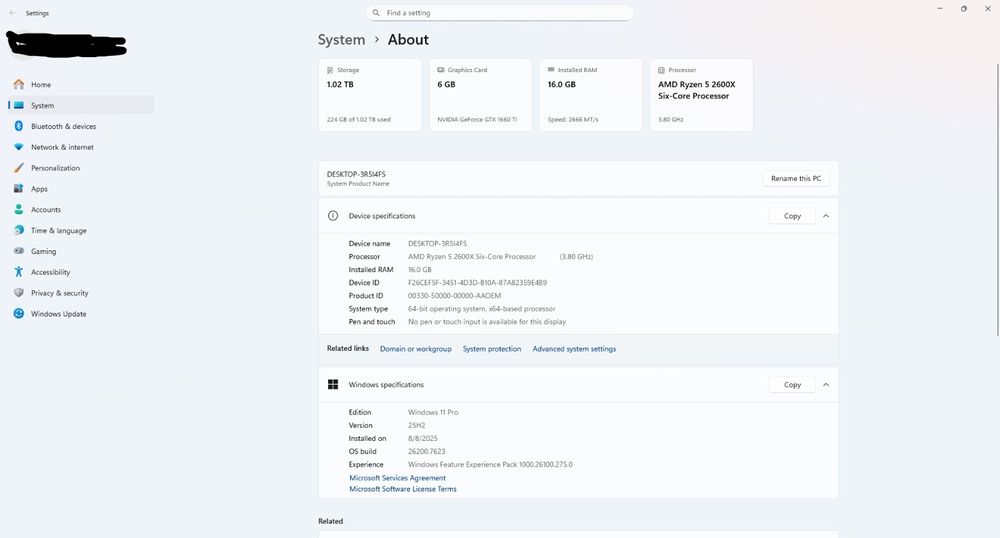
Task: Go to System in breadcrumb
Action: coord(341,40)
